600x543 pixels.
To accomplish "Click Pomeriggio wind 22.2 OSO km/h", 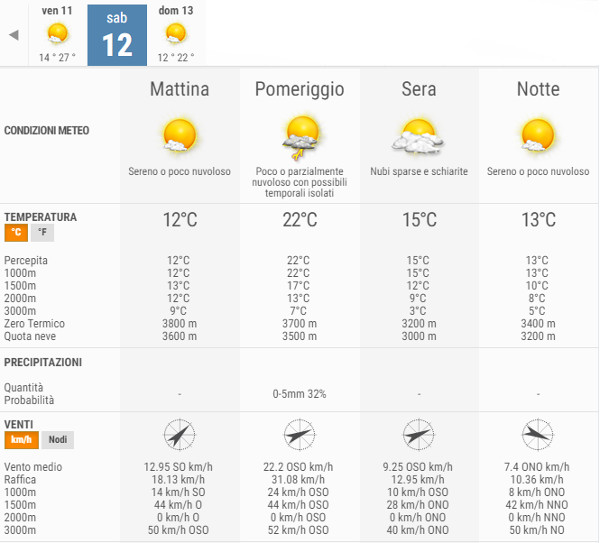I will coord(298,467).
